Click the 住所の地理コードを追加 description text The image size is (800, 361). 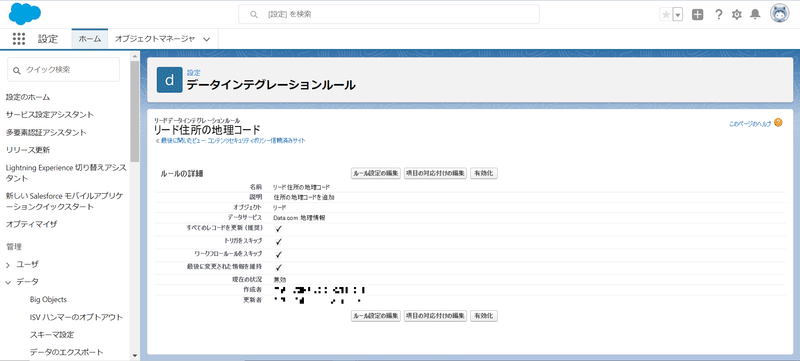[304, 197]
